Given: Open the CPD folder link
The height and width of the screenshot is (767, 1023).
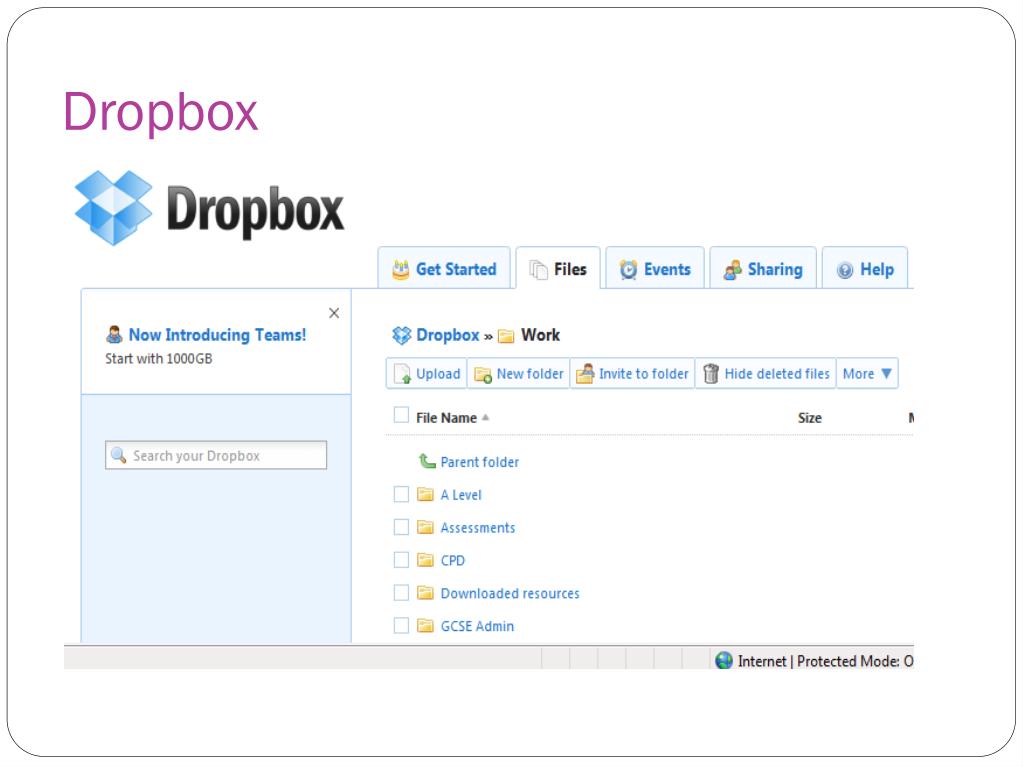Looking at the screenshot, I should pos(453,560).
